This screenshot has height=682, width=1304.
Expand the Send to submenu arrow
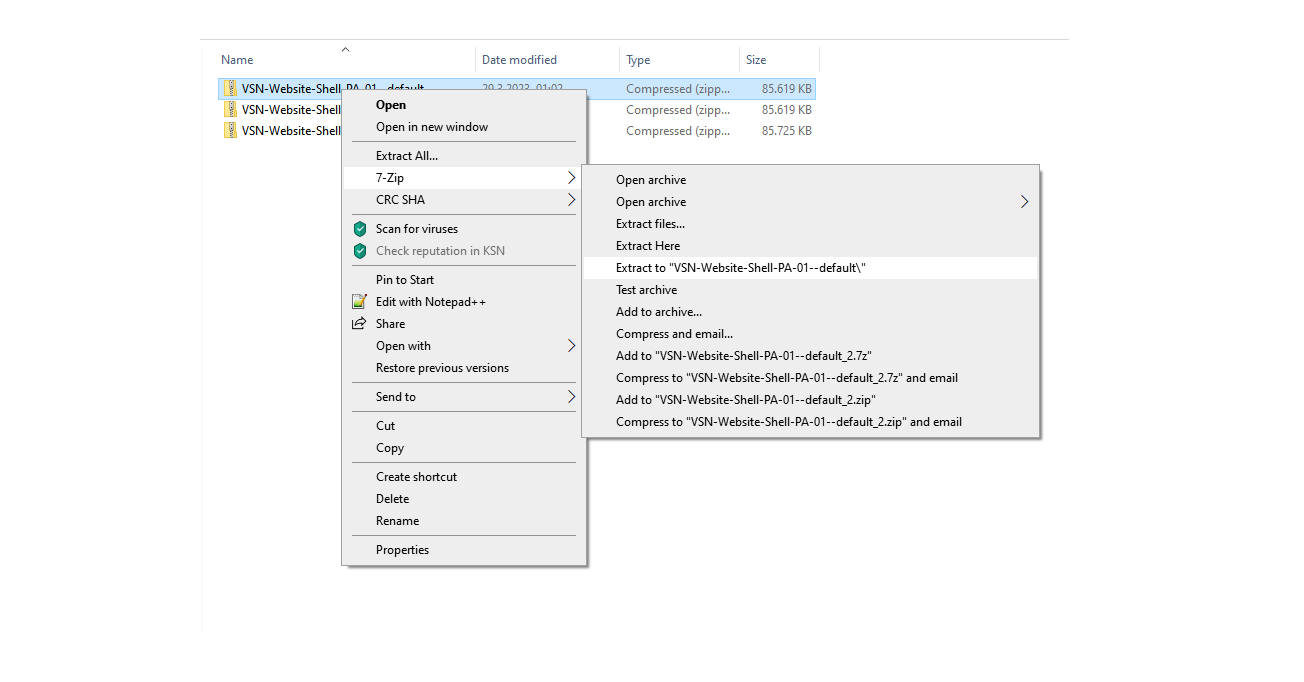(571, 397)
